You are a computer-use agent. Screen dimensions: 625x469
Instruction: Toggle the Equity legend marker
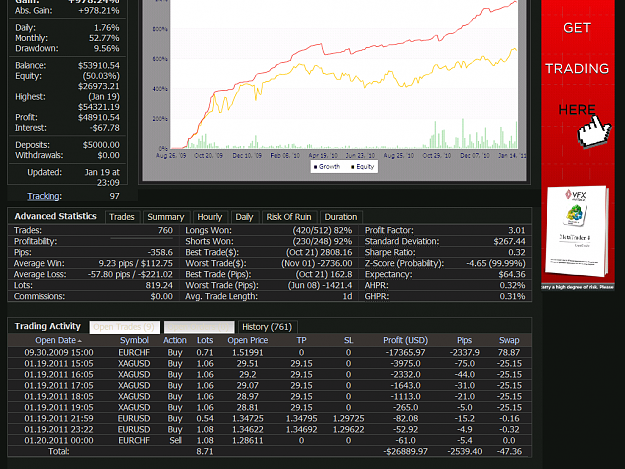coord(352,167)
